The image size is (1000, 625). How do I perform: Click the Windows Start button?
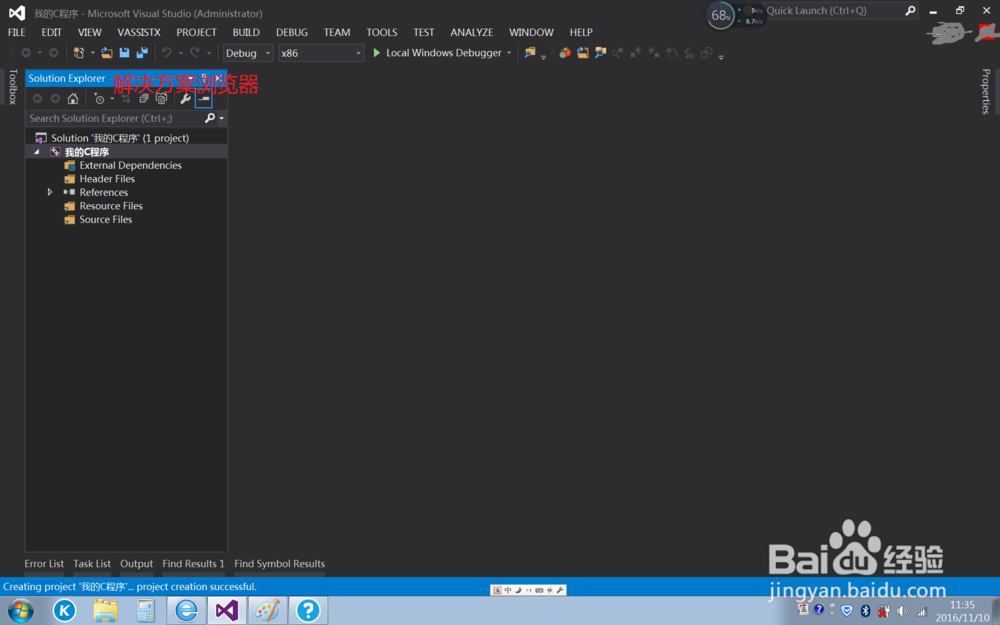(20, 611)
